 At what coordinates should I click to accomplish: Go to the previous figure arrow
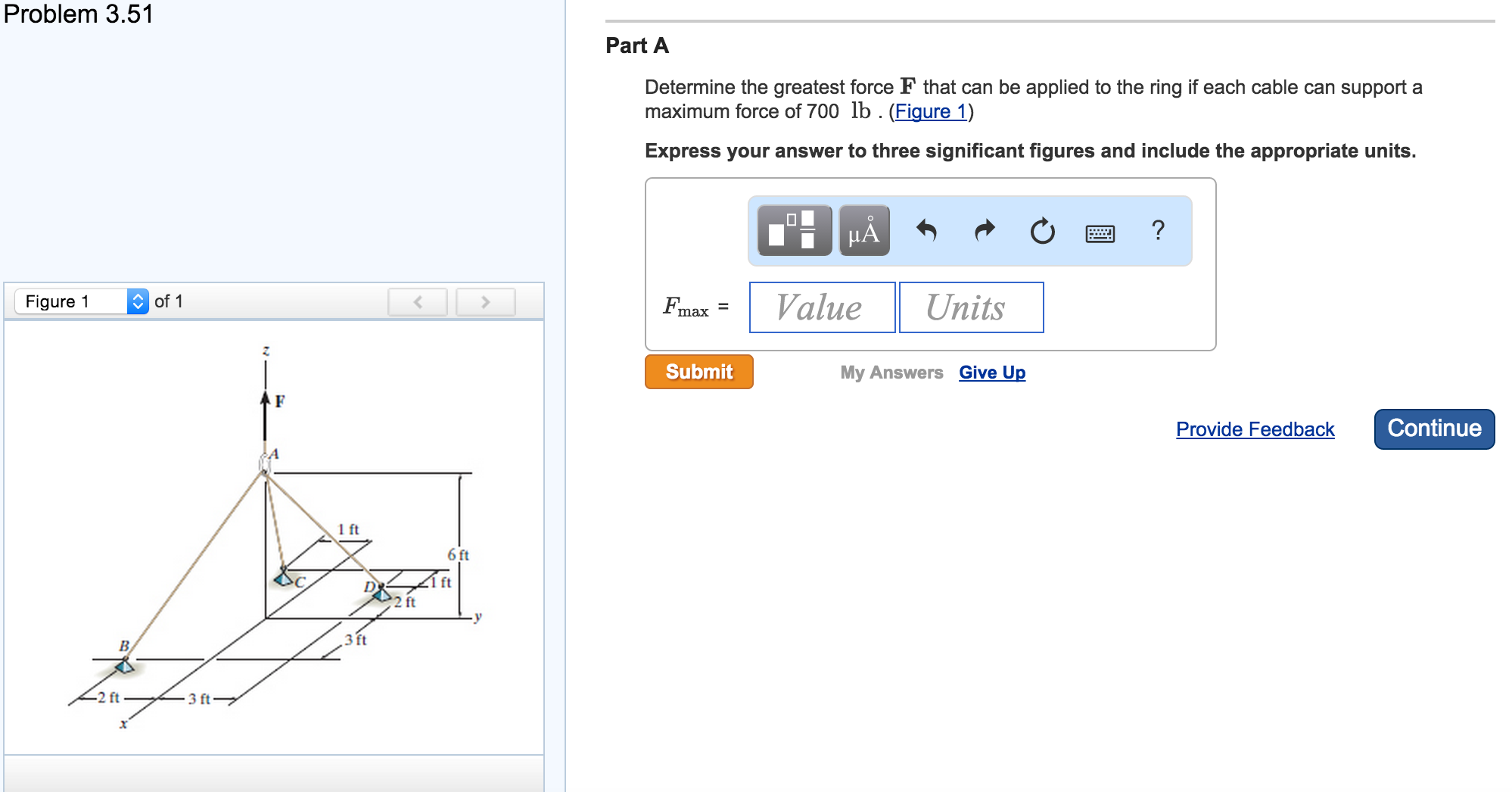pos(418,301)
